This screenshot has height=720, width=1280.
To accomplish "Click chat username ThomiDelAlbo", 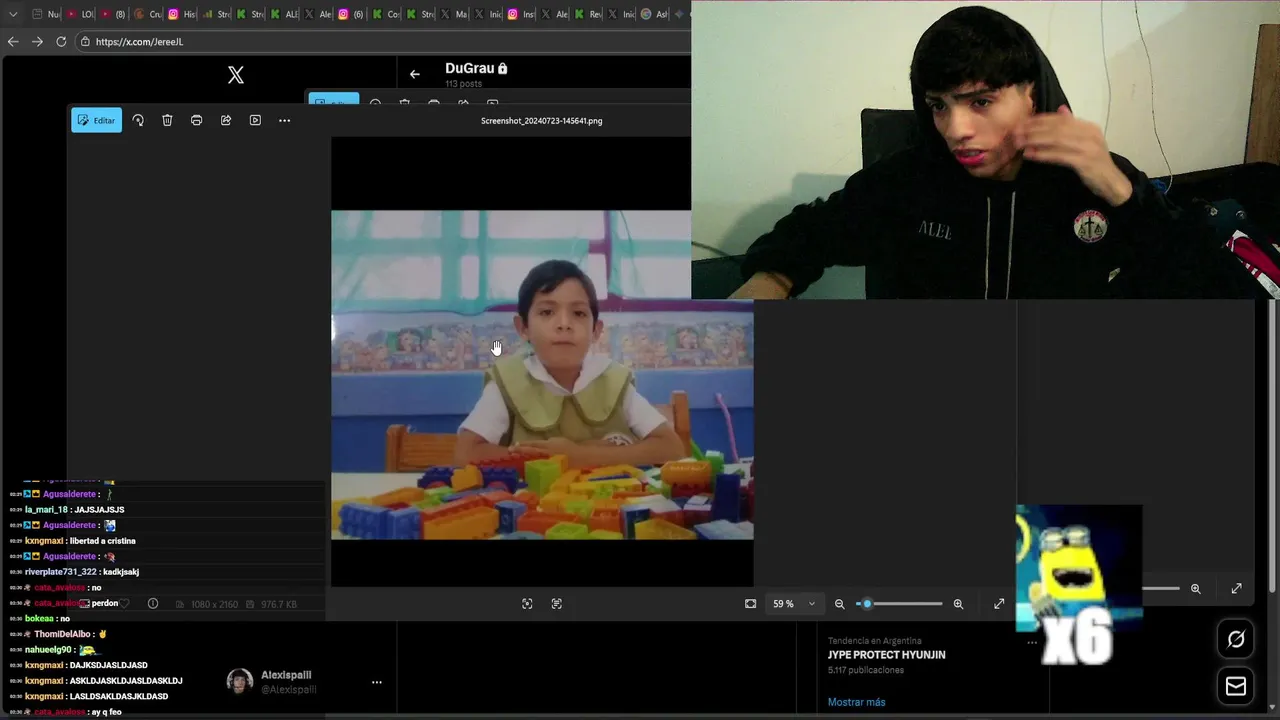I will pos(62,634).
